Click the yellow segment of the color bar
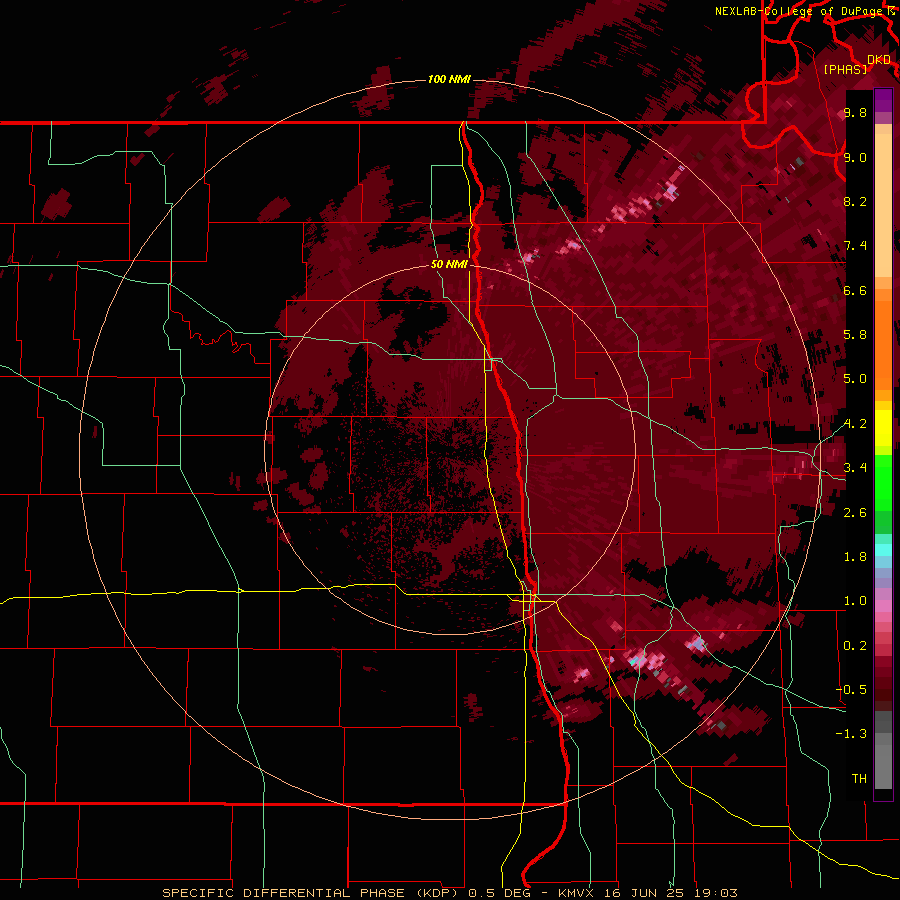This screenshot has width=900, height=900. pos(883,428)
